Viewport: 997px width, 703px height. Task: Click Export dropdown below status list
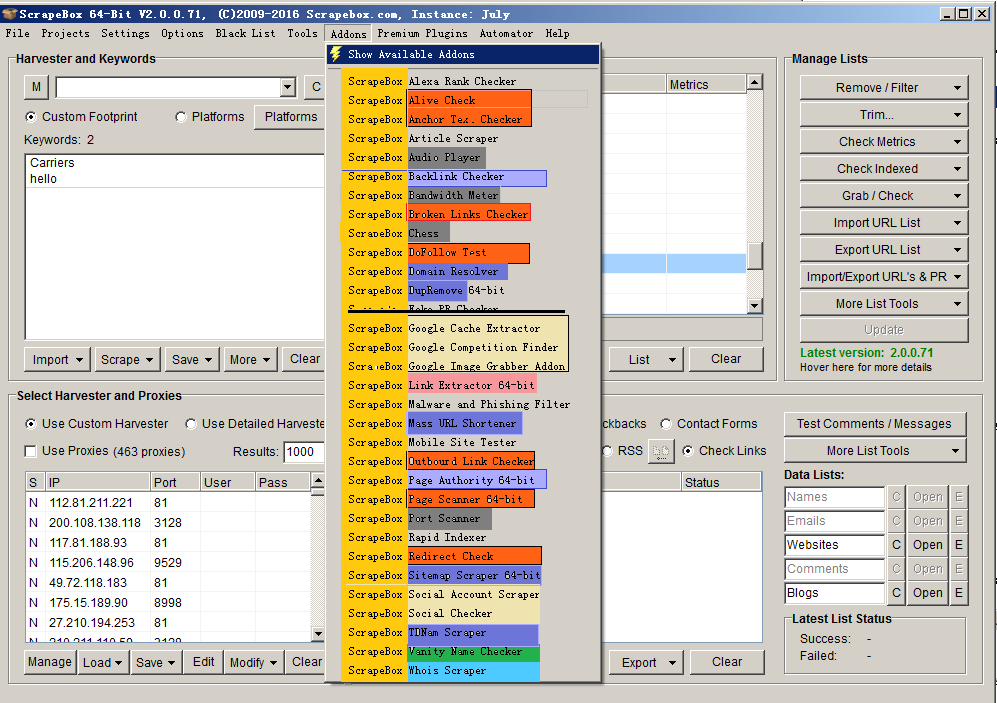(646, 662)
